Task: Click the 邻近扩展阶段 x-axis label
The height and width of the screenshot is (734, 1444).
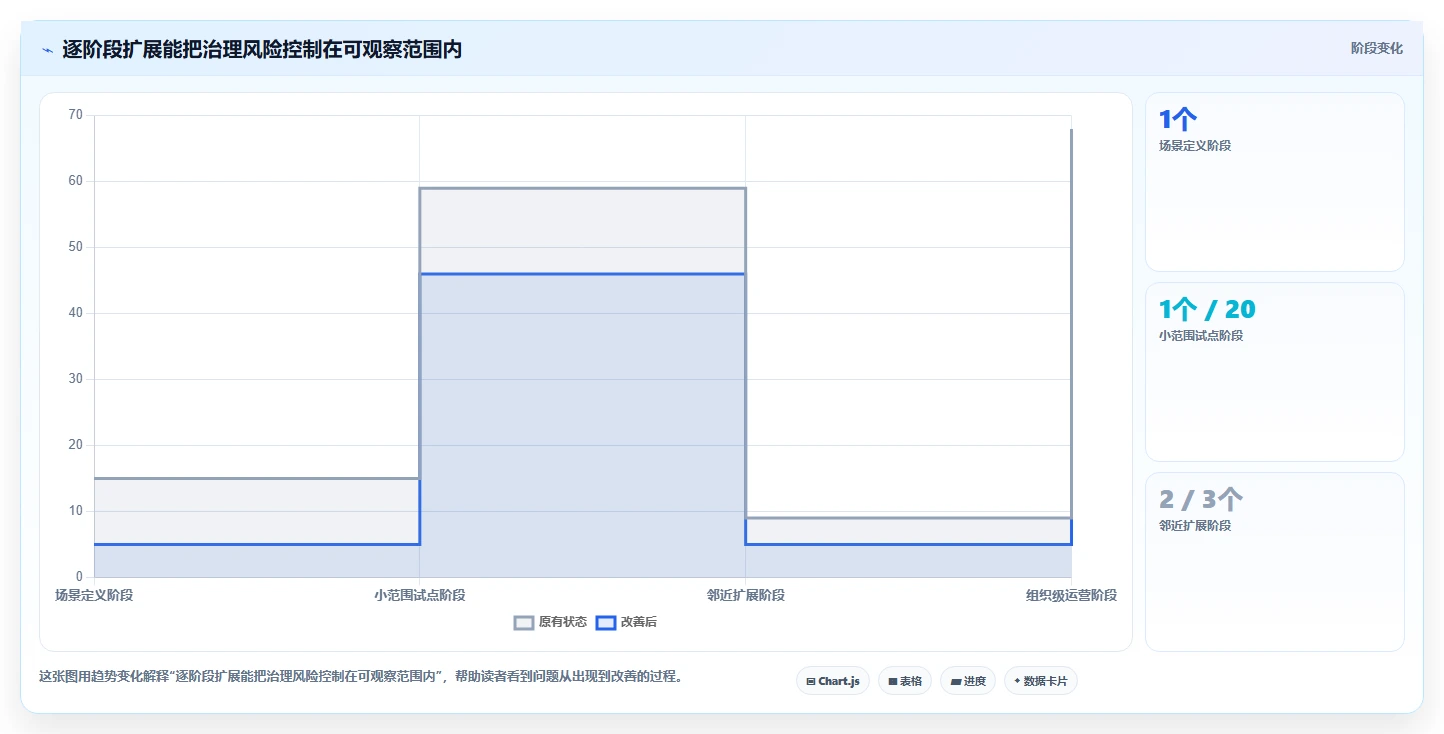Action: pyautogui.click(x=746, y=595)
